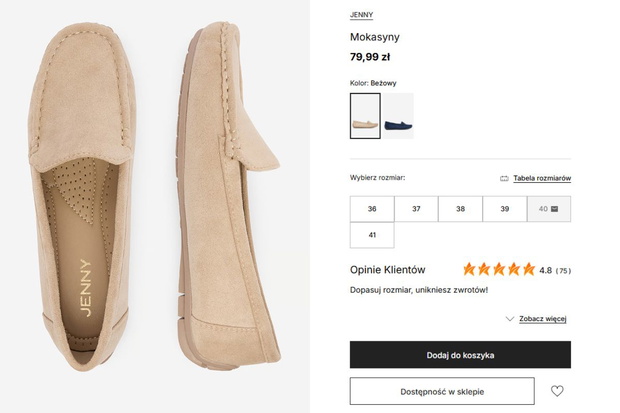This screenshot has height=413, width=620.
Task: Click the fifth orange rating star
Action: pyautogui.click(x=529, y=269)
